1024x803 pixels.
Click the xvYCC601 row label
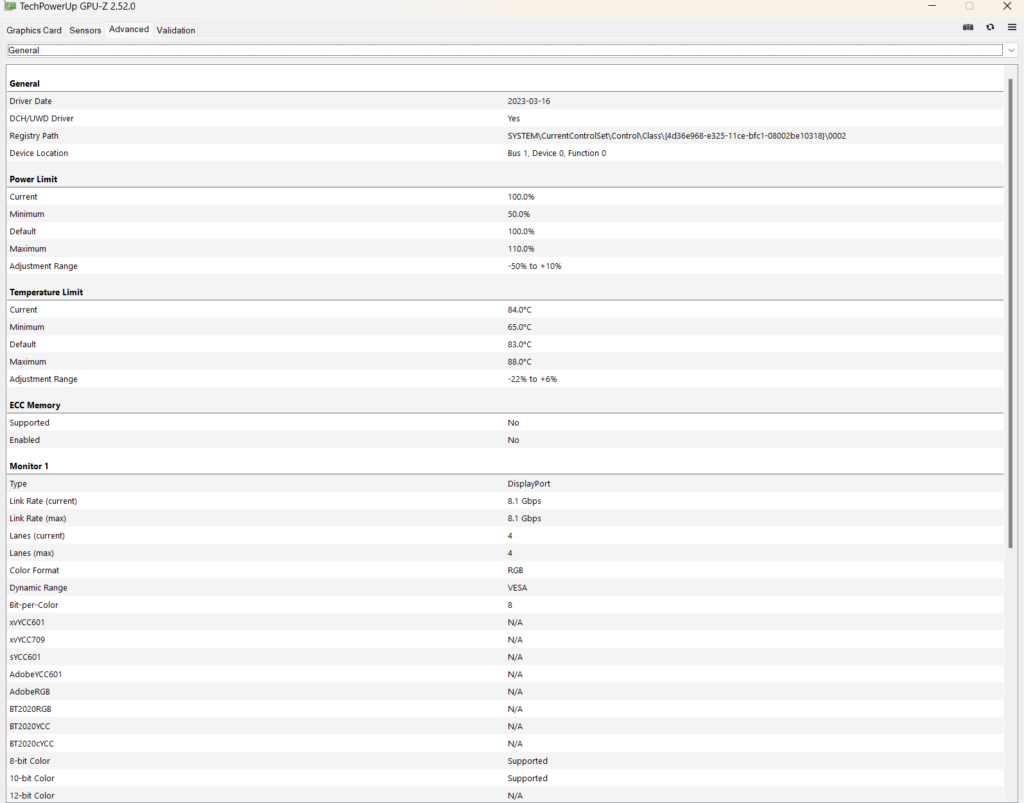[27, 622]
